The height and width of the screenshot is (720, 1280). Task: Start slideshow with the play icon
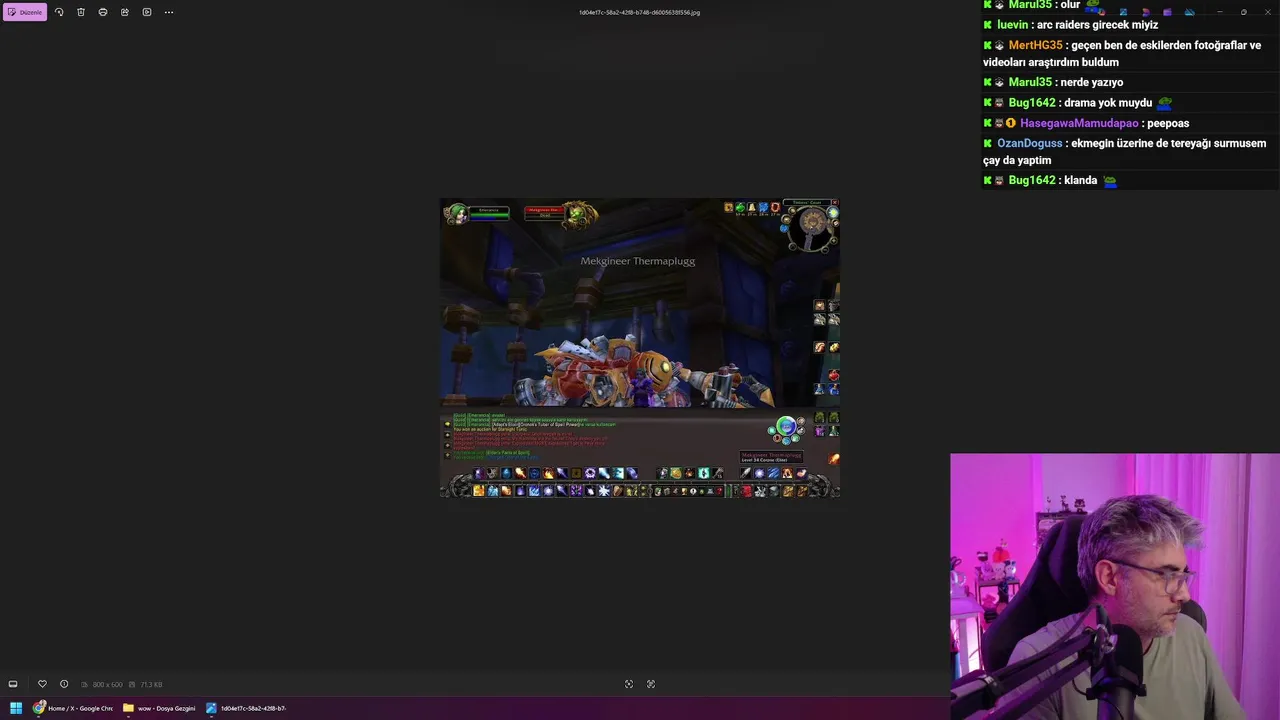point(147,12)
